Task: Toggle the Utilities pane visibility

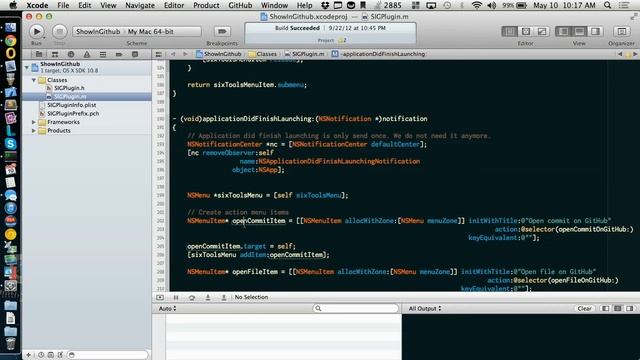Action: tap(596, 31)
